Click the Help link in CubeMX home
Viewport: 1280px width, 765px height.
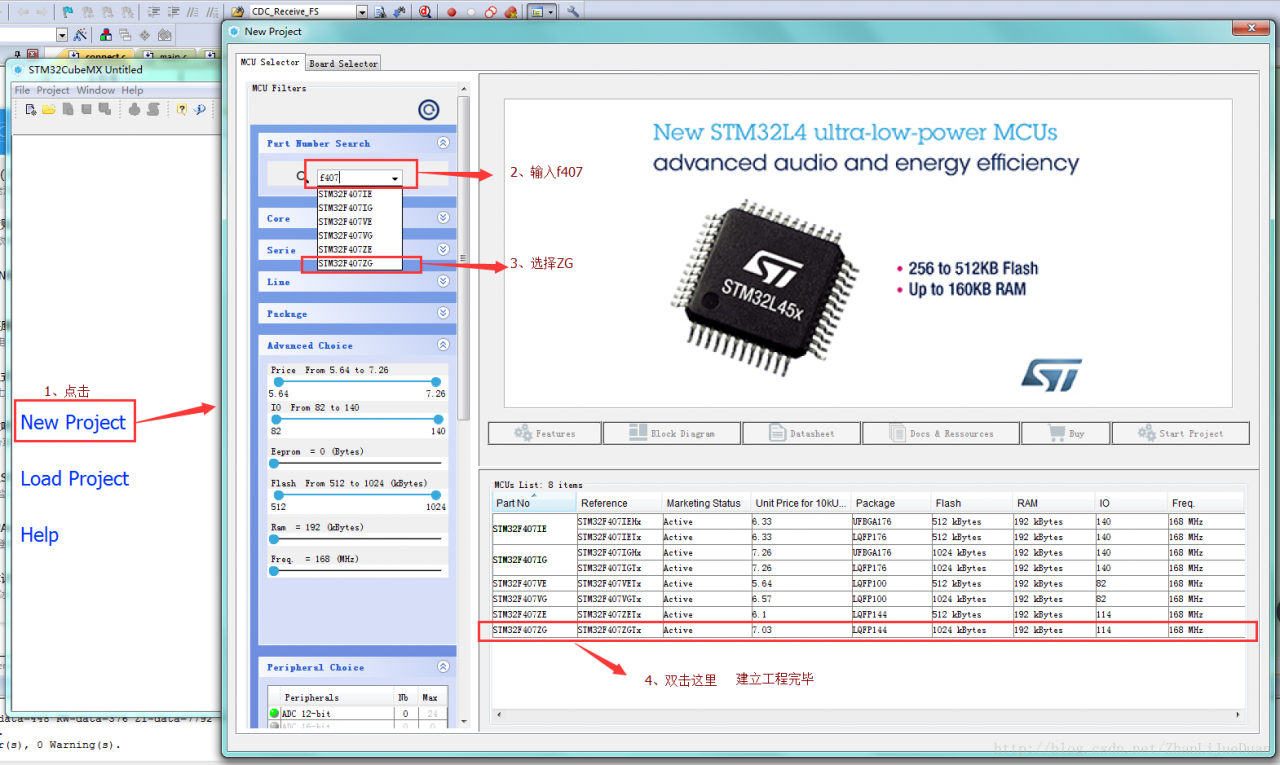40,535
